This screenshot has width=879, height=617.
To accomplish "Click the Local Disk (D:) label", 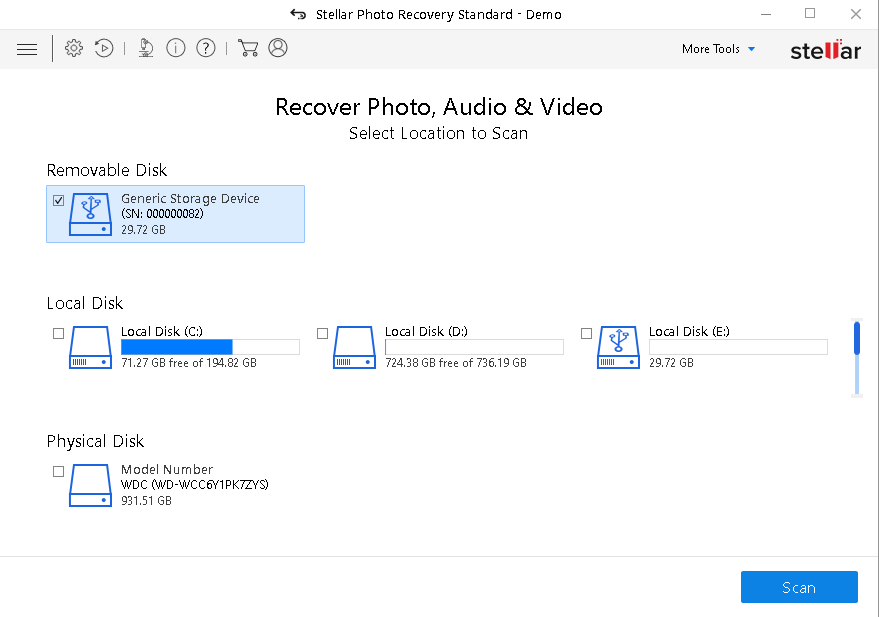I will (426, 331).
